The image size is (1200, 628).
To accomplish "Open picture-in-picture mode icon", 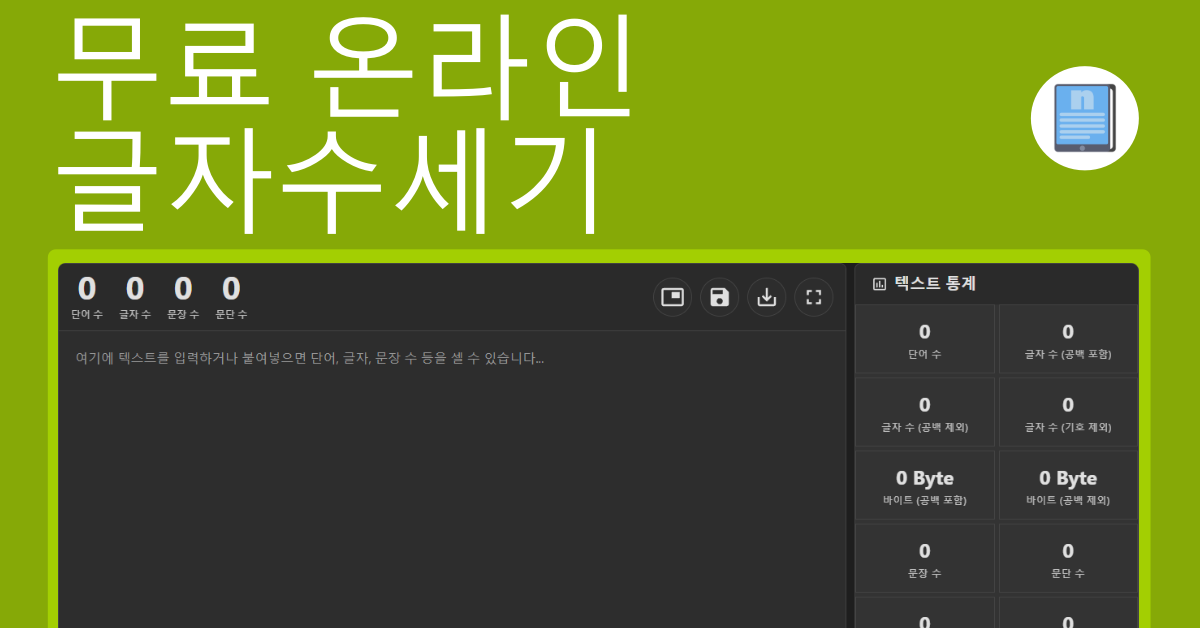I will [x=672, y=297].
